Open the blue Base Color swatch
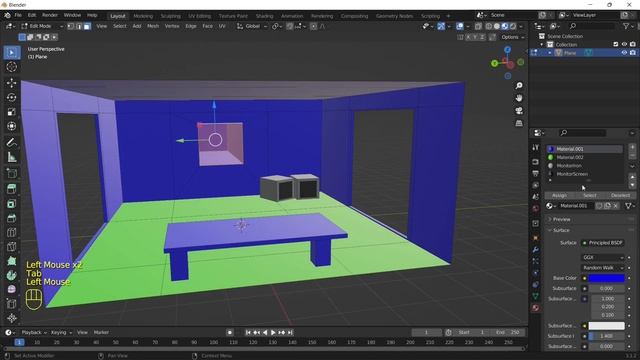 [x=607, y=278]
